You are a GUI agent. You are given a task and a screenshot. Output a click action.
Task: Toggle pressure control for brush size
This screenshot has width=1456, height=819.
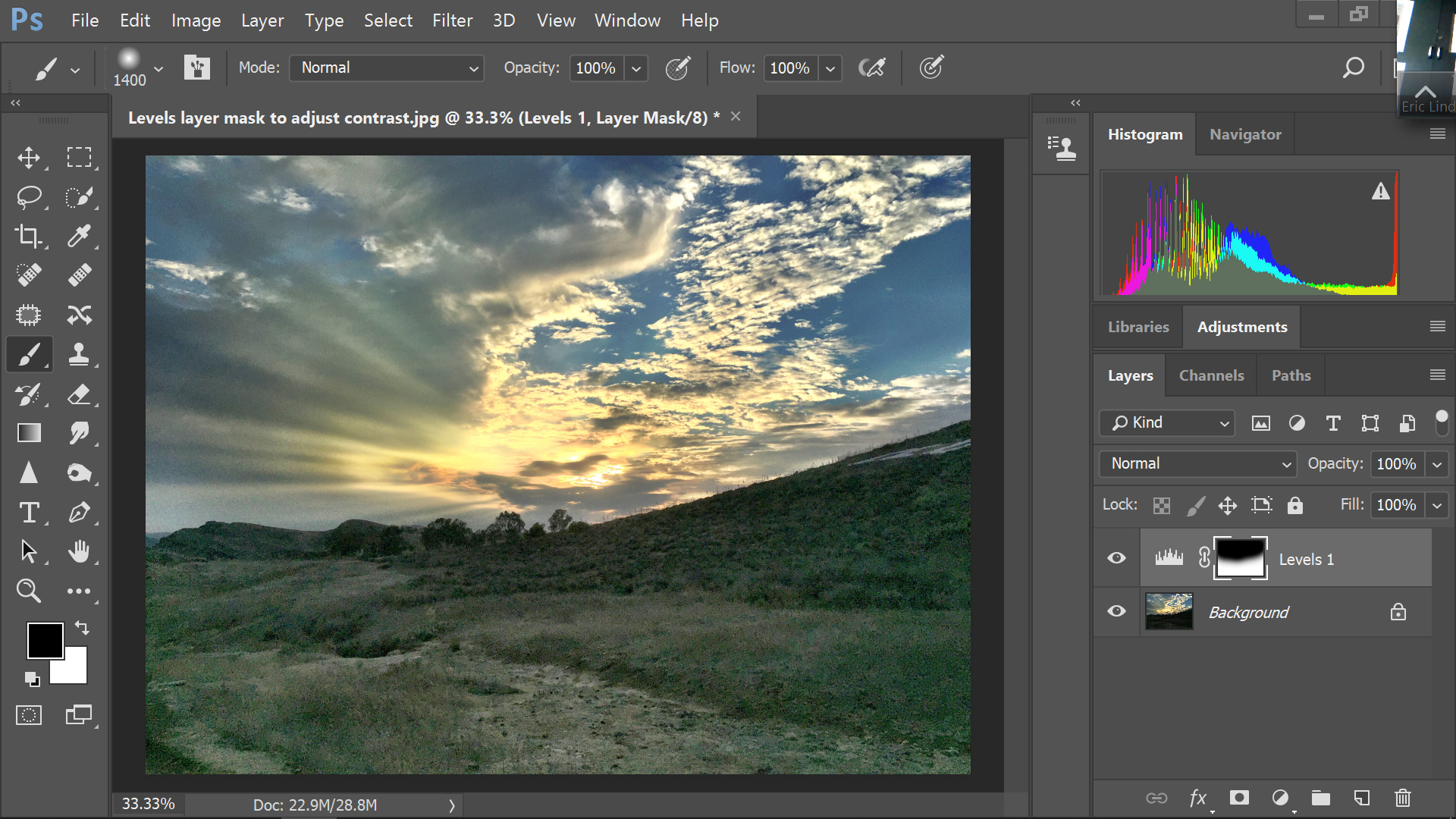pos(931,67)
